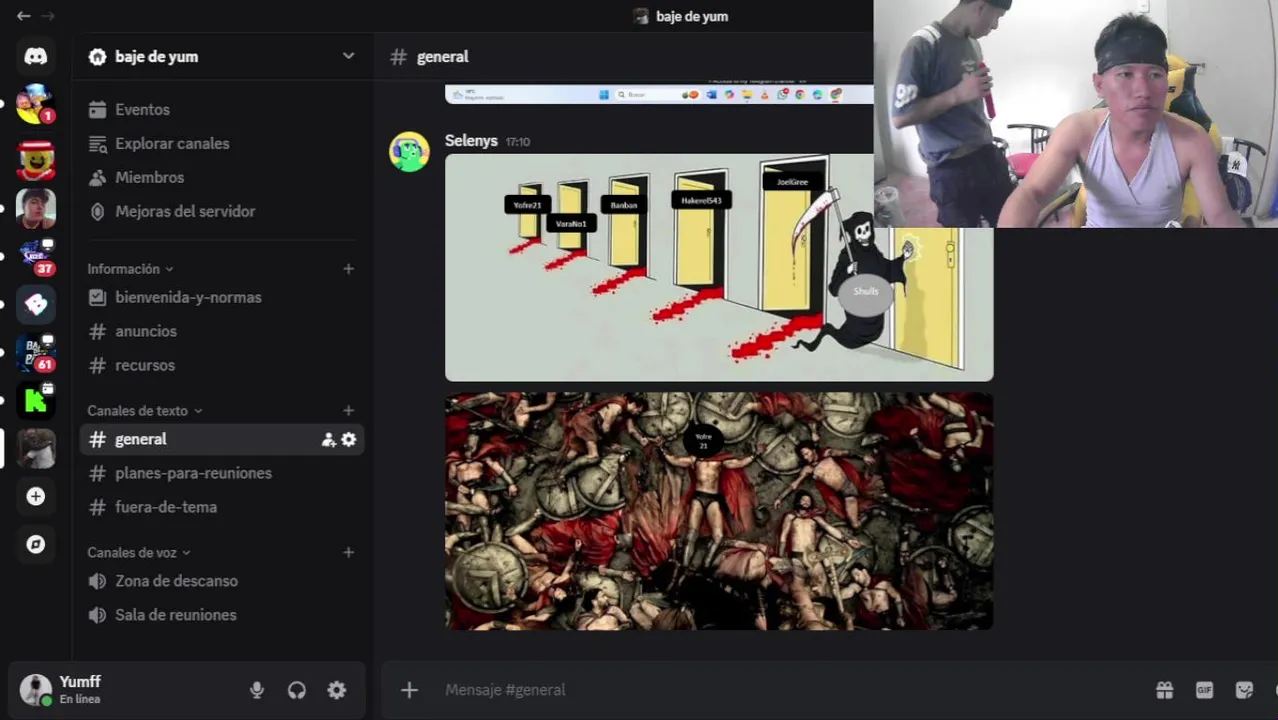Open server with badge showing 1
Screen dimensions: 1278x720
click(x=36, y=104)
